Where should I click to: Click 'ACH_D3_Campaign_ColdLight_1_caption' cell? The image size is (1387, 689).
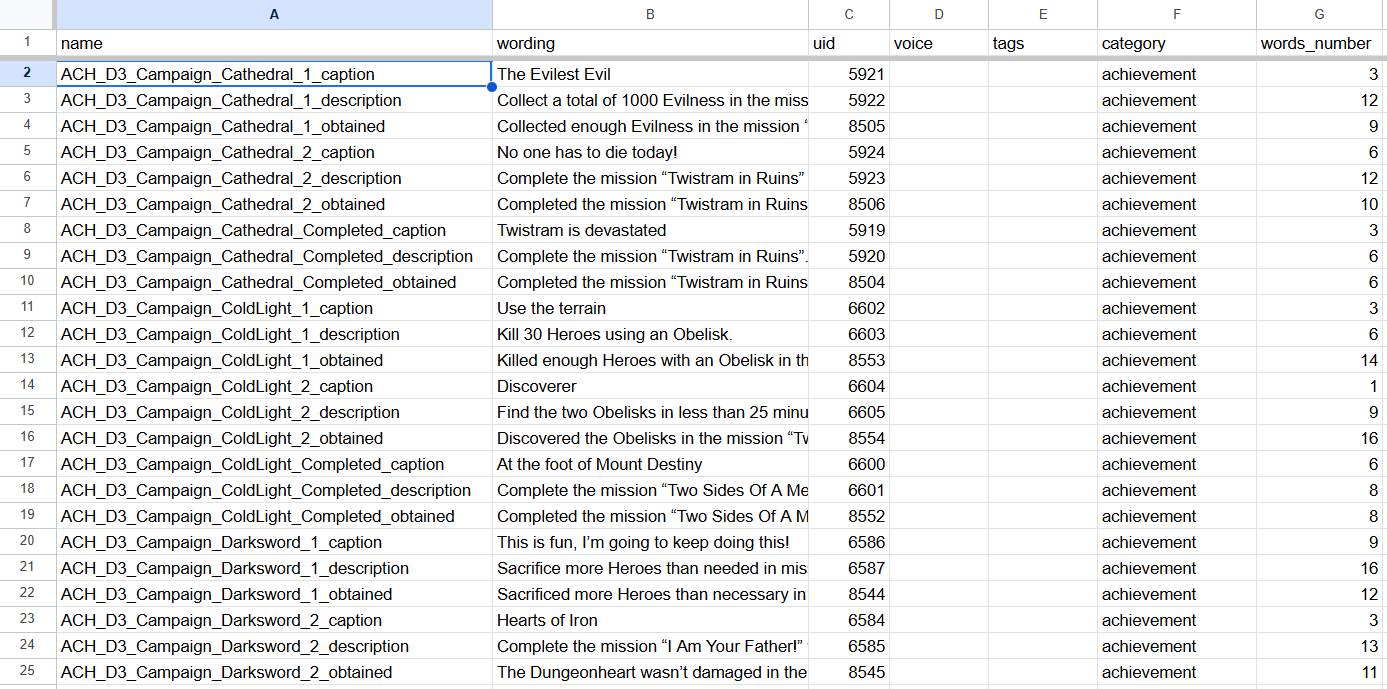click(274, 308)
